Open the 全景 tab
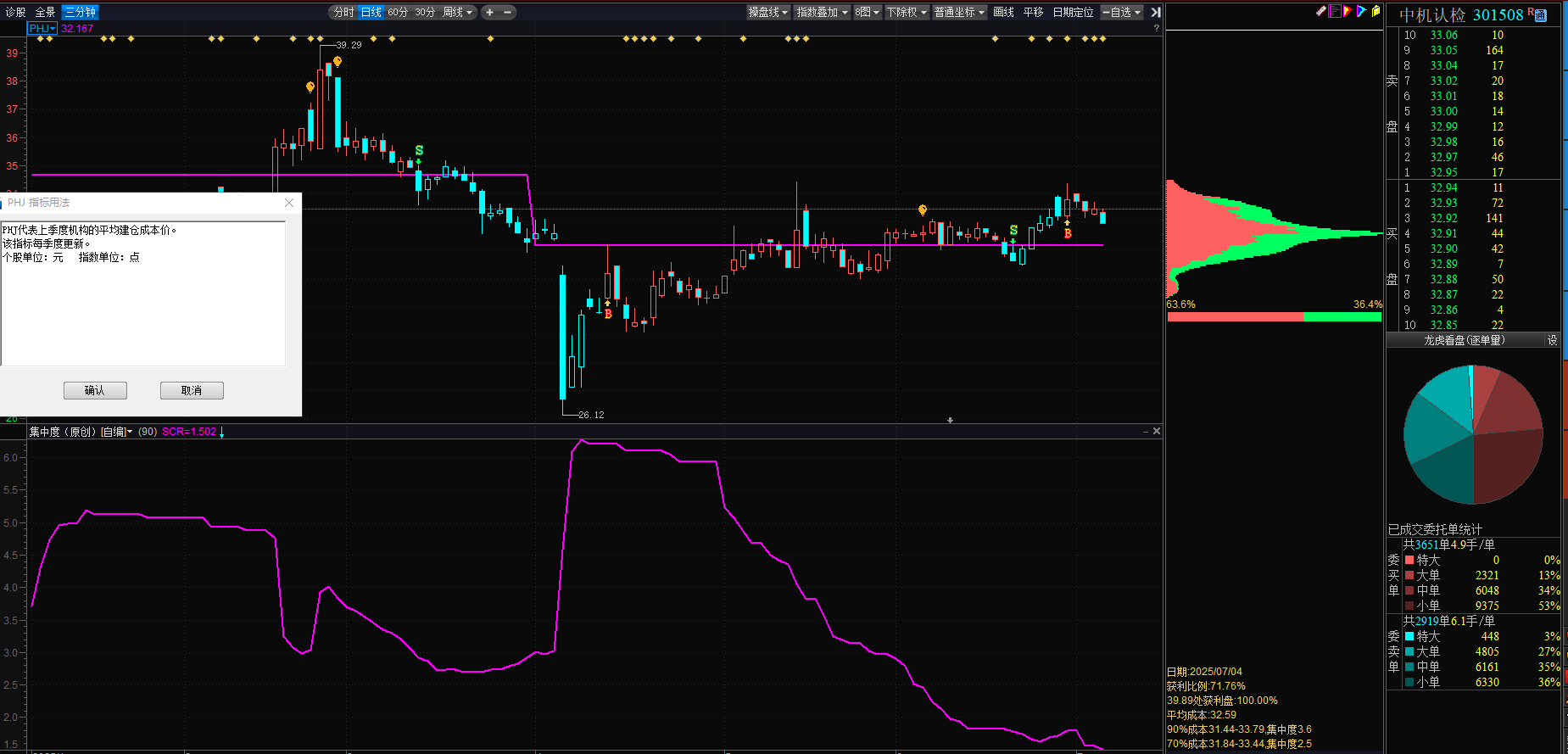The width and height of the screenshot is (1568, 754). (45, 12)
